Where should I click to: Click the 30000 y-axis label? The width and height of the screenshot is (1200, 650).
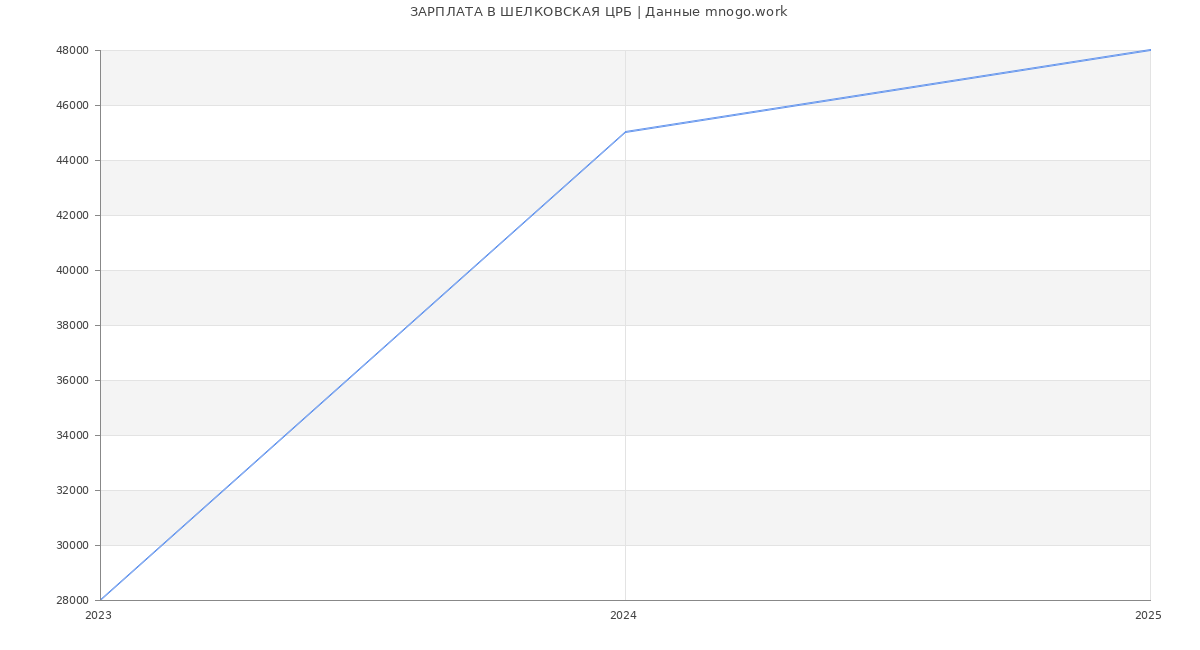72,546
